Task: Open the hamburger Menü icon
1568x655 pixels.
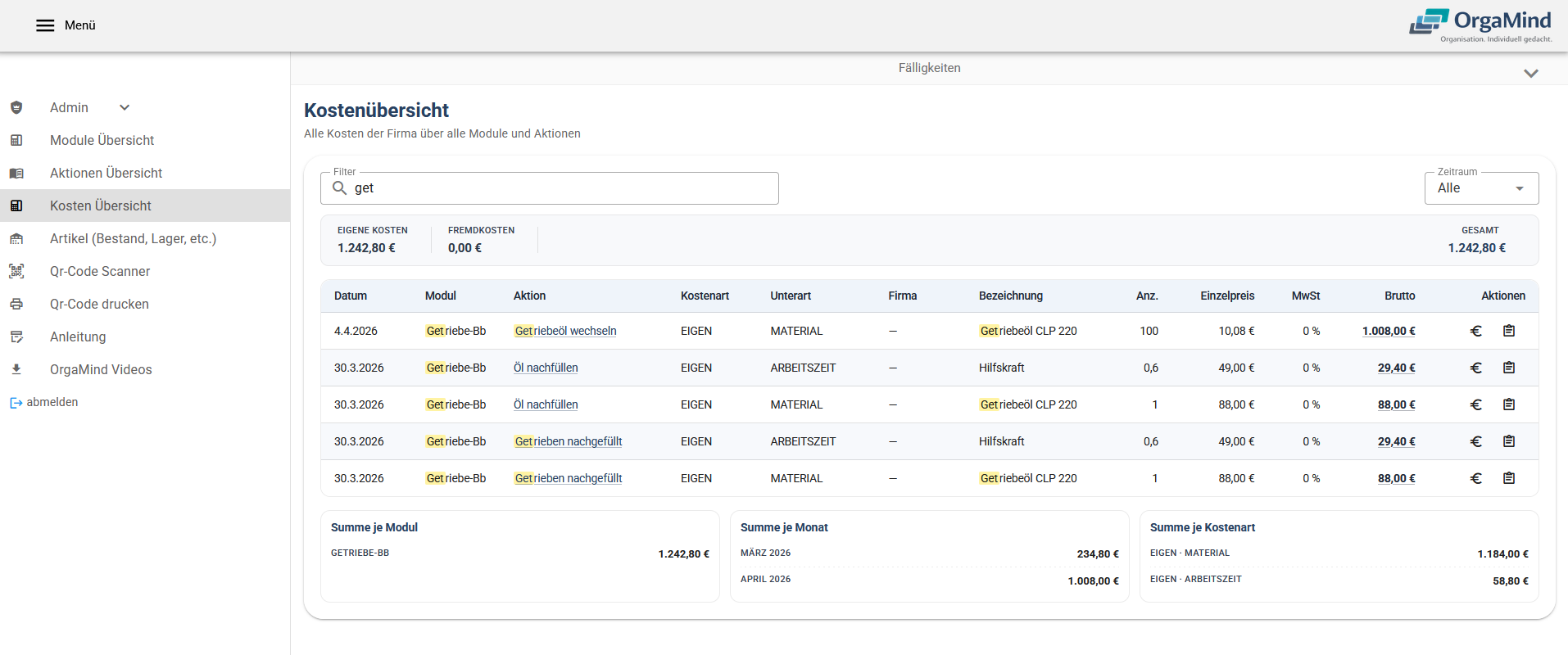Action: point(45,25)
